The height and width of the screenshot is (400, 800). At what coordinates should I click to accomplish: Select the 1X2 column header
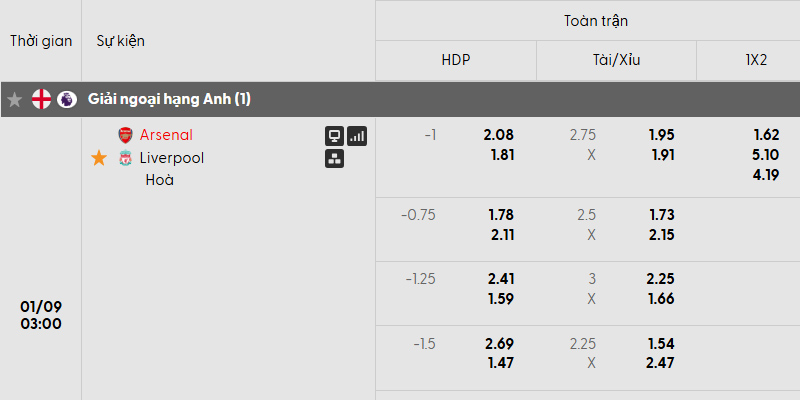[756, 60]
